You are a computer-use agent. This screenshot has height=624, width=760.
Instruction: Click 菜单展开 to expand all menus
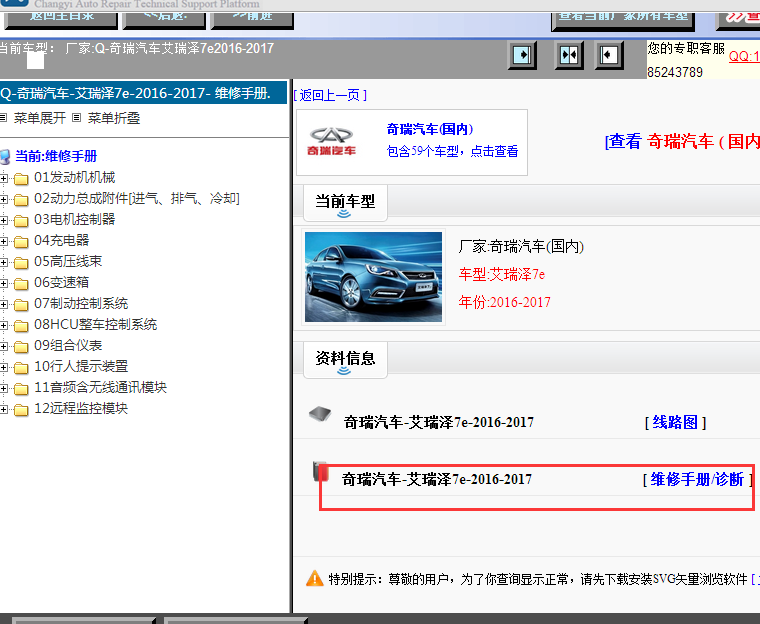tap(40, 118)
